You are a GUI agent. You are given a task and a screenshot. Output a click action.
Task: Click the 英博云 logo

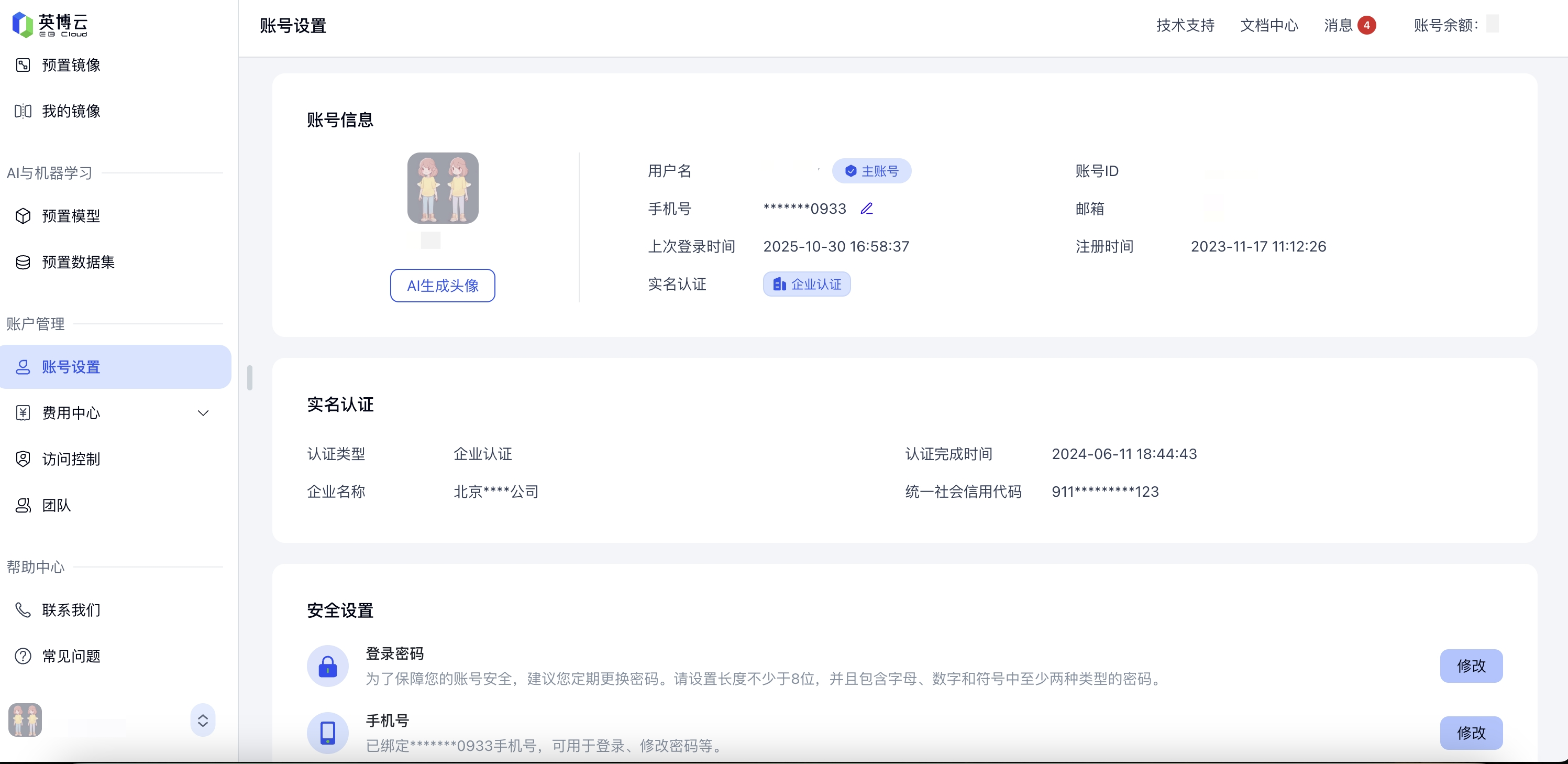click(50, 25)
